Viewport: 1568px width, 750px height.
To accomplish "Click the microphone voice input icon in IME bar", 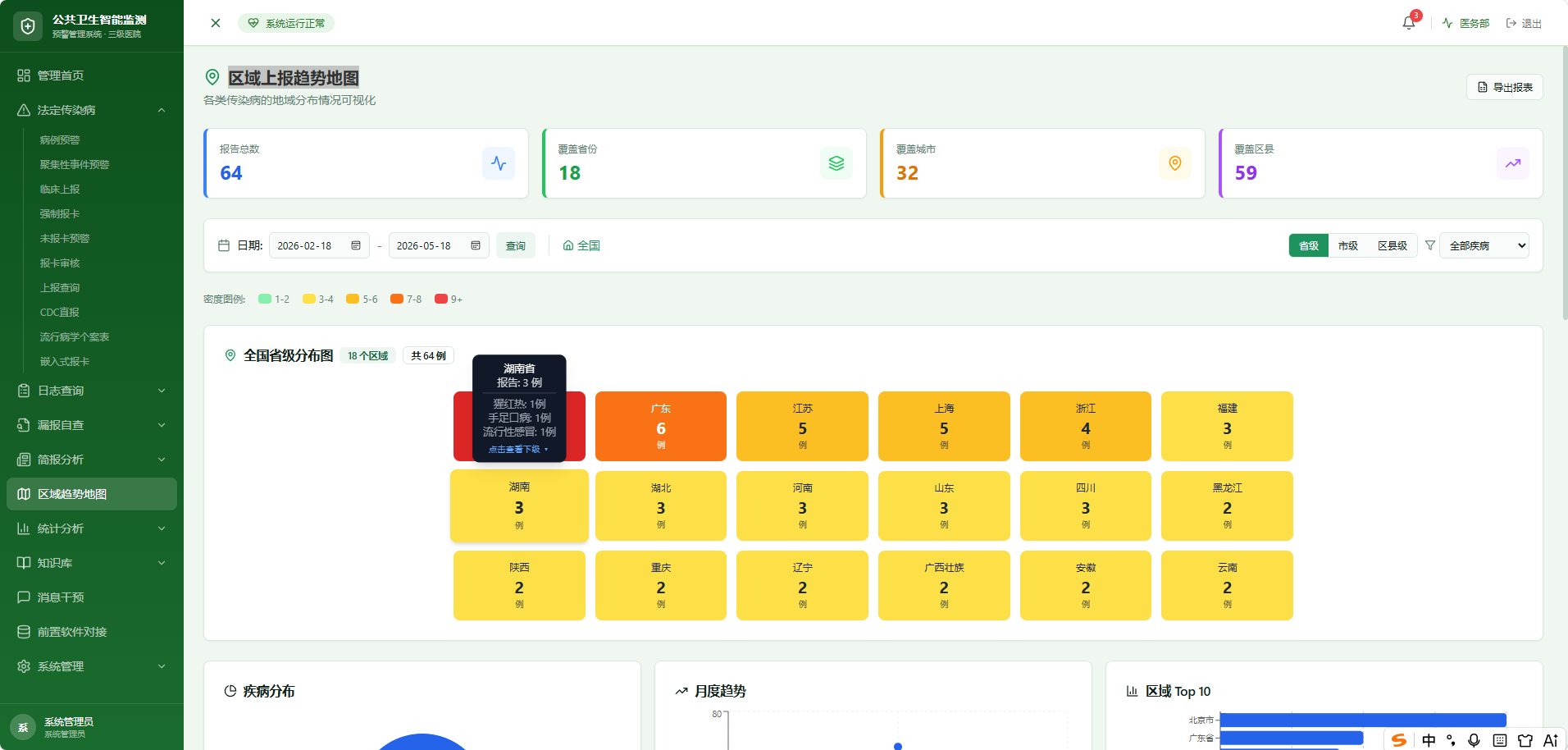I will coord(1475,740).
